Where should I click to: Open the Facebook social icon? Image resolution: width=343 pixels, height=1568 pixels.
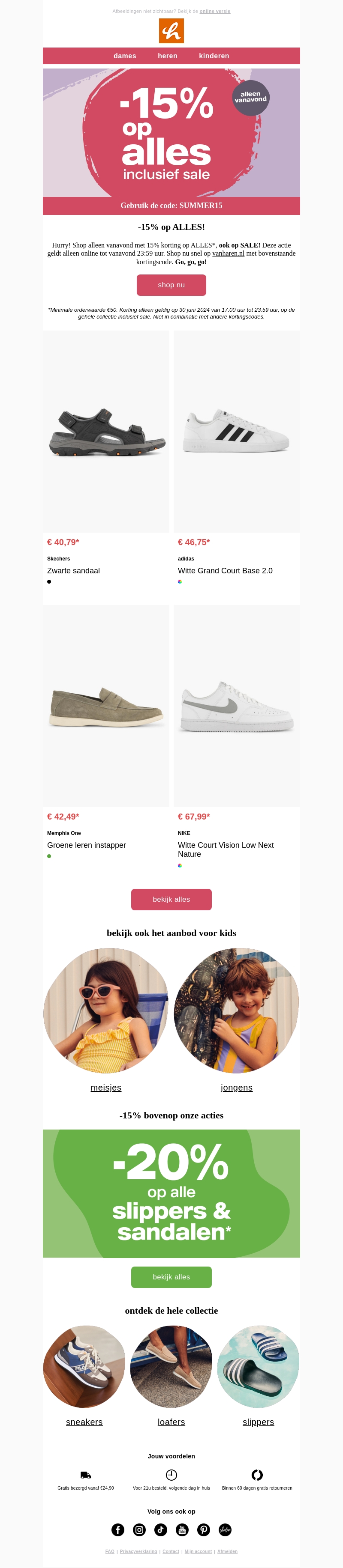(117, 1529)
